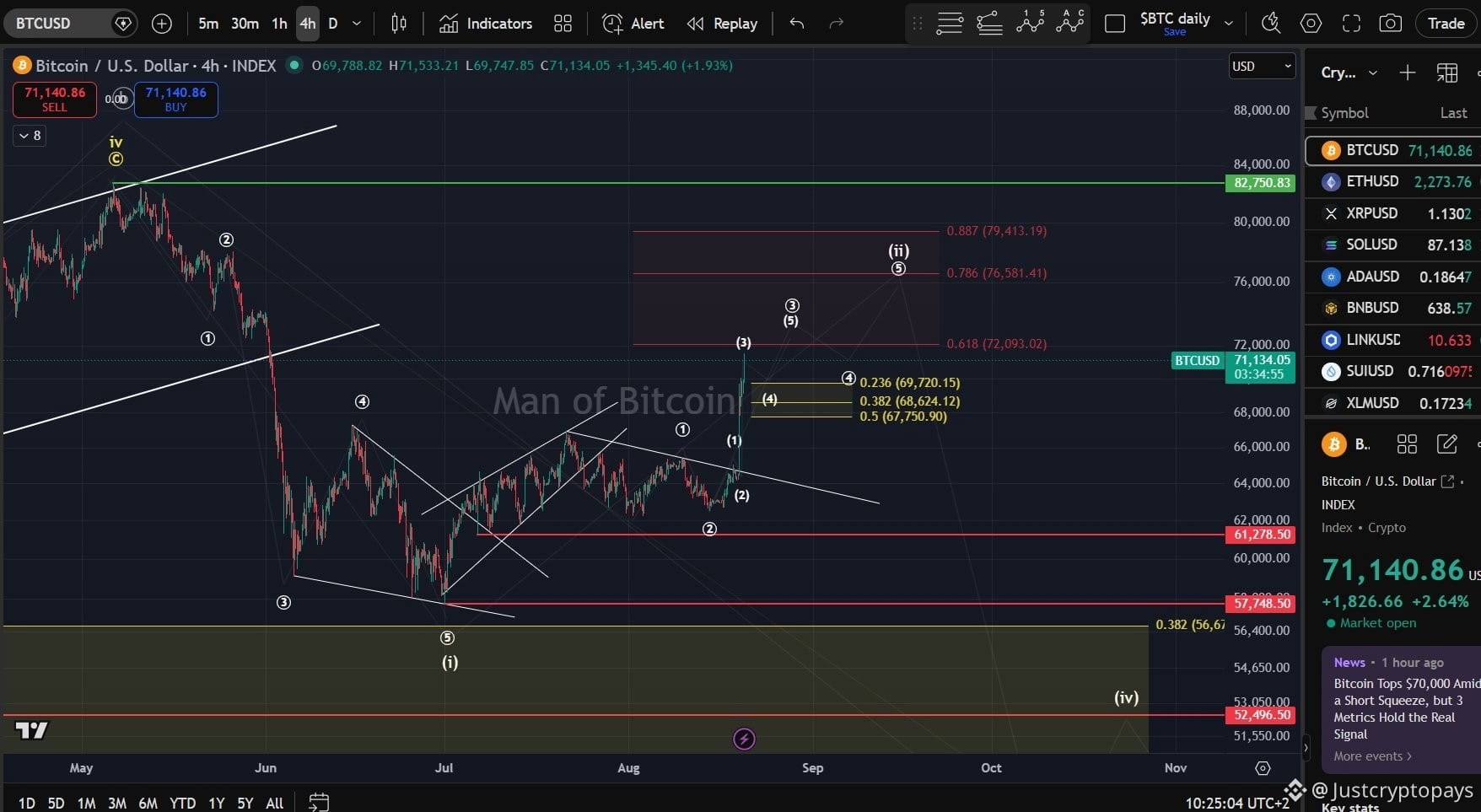Enter fullscreen mode

pyautogui.click(x=1351, y=24)
